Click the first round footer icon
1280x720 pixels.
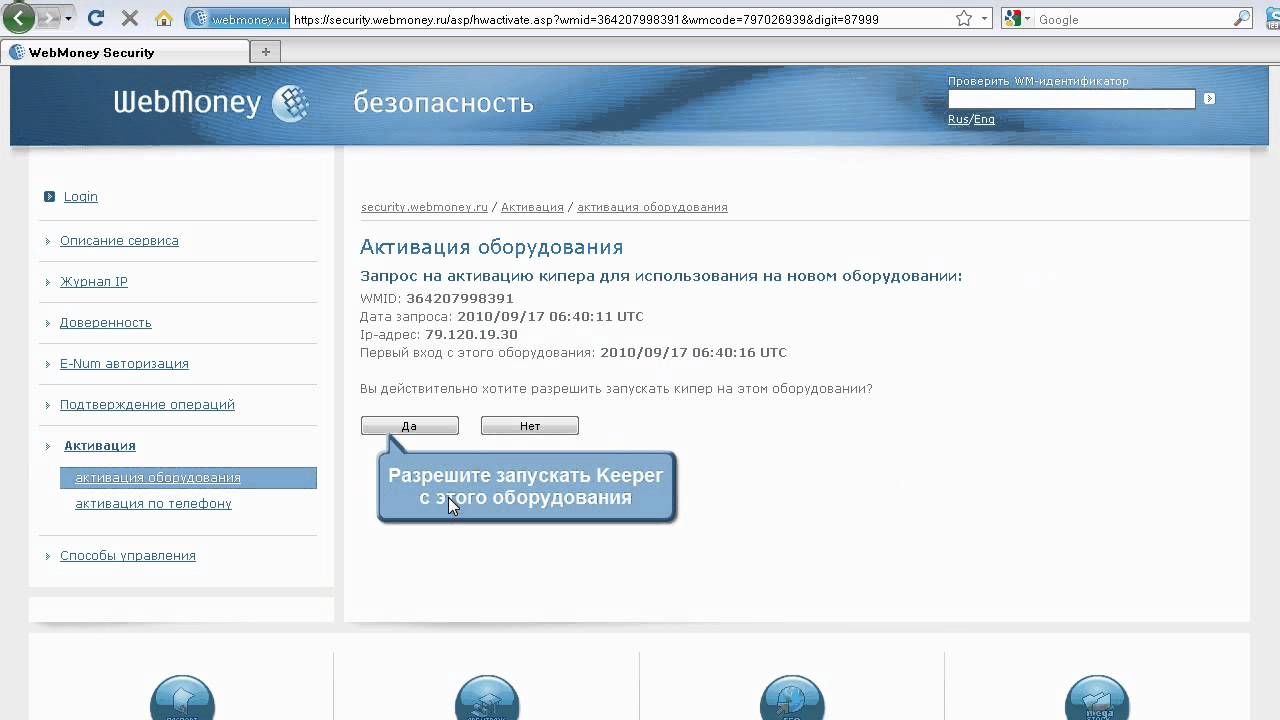point(182,698)
